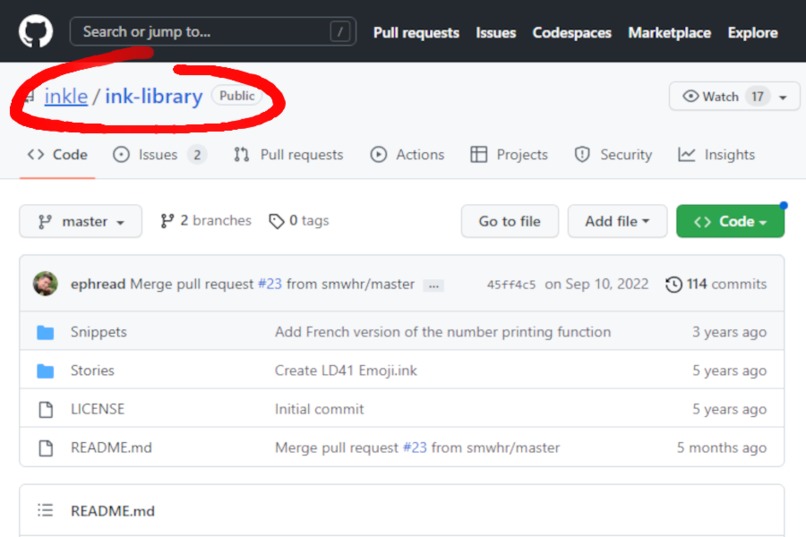Open Marketplace in top navigation
This screenshot has width=806, height=537.
669,32
